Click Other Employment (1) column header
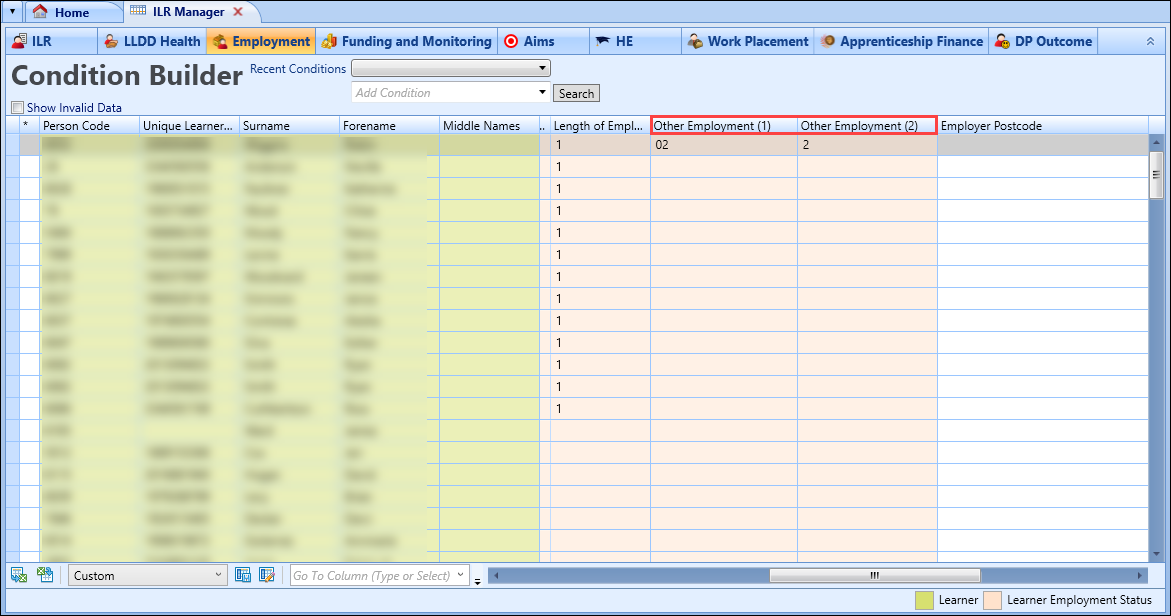1171x616 pixels. (724, 125)
